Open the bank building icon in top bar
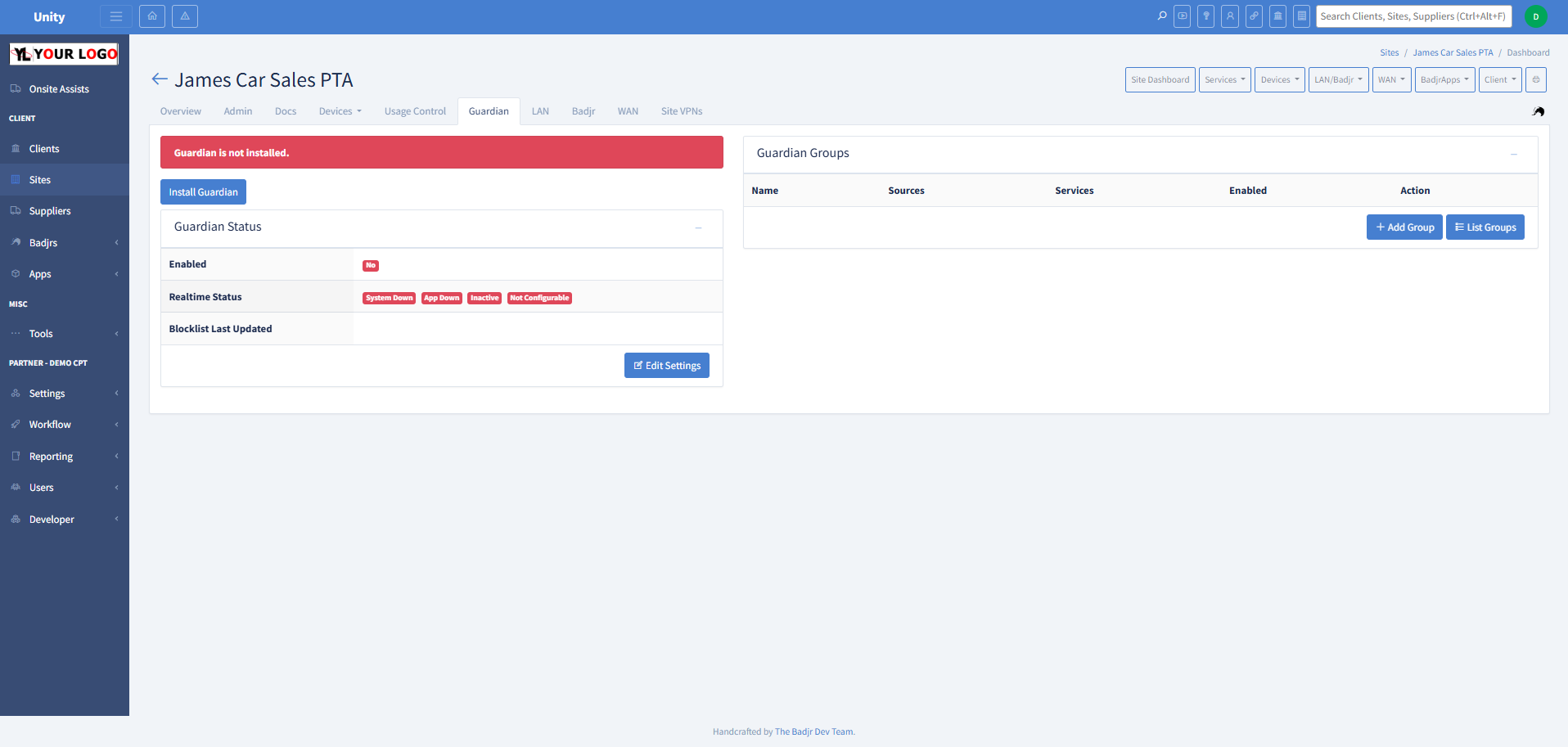Screen dimensions: 1568x747 pos(1278,16)
